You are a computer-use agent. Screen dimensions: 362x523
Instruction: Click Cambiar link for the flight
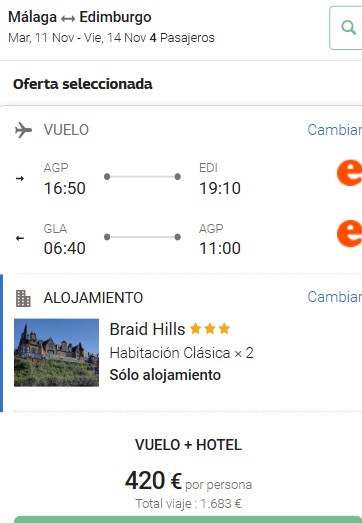[335, 130]
